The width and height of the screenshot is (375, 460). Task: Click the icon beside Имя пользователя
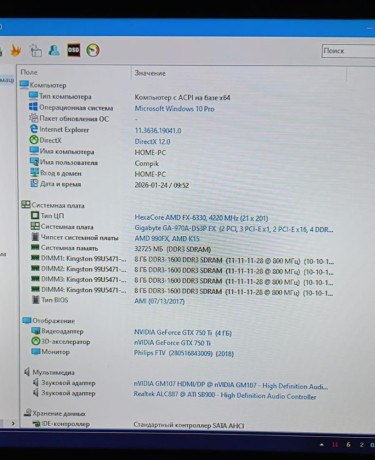click(x=34, y=162)
